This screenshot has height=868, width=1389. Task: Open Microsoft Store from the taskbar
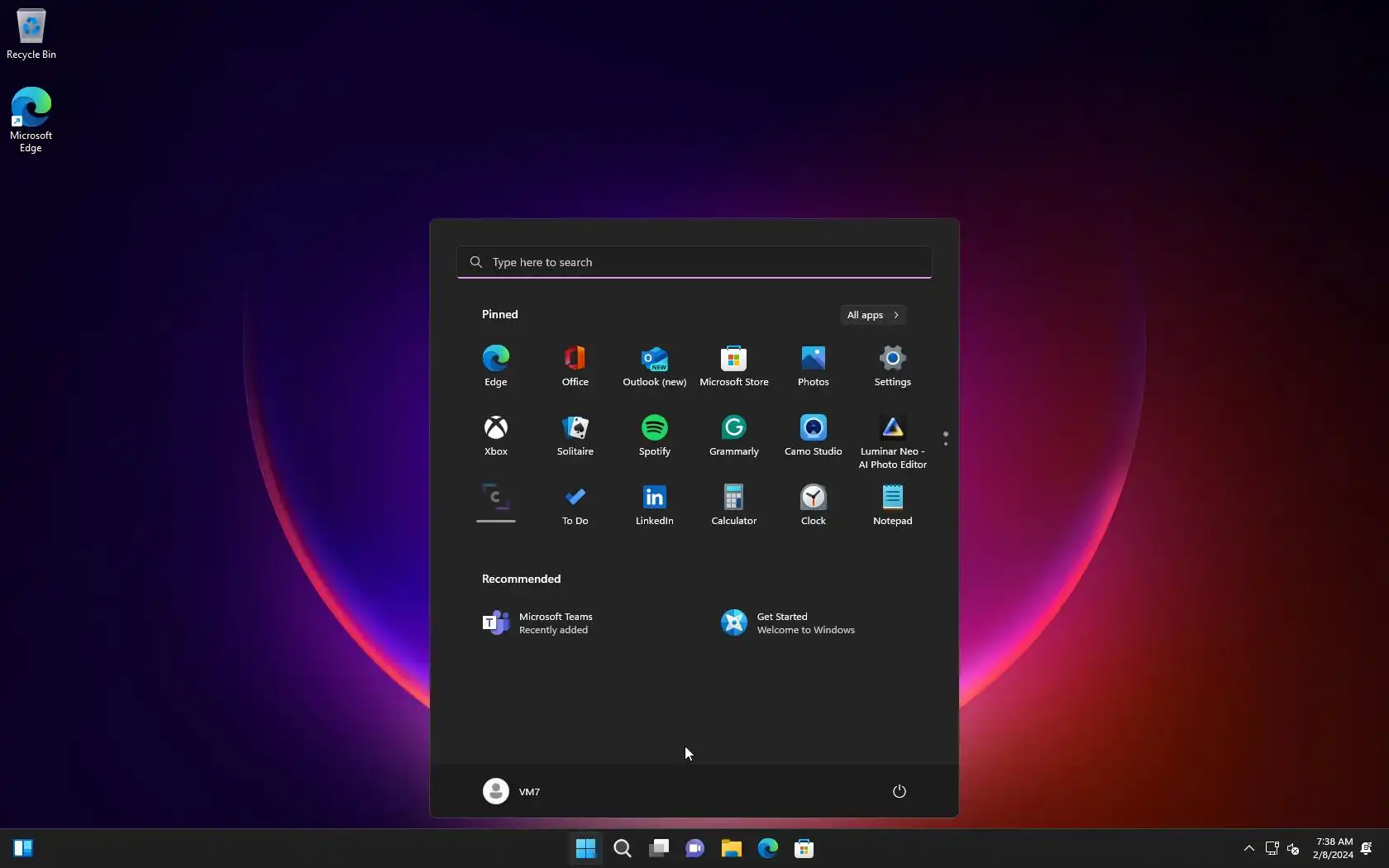click(x=804, y=848)
